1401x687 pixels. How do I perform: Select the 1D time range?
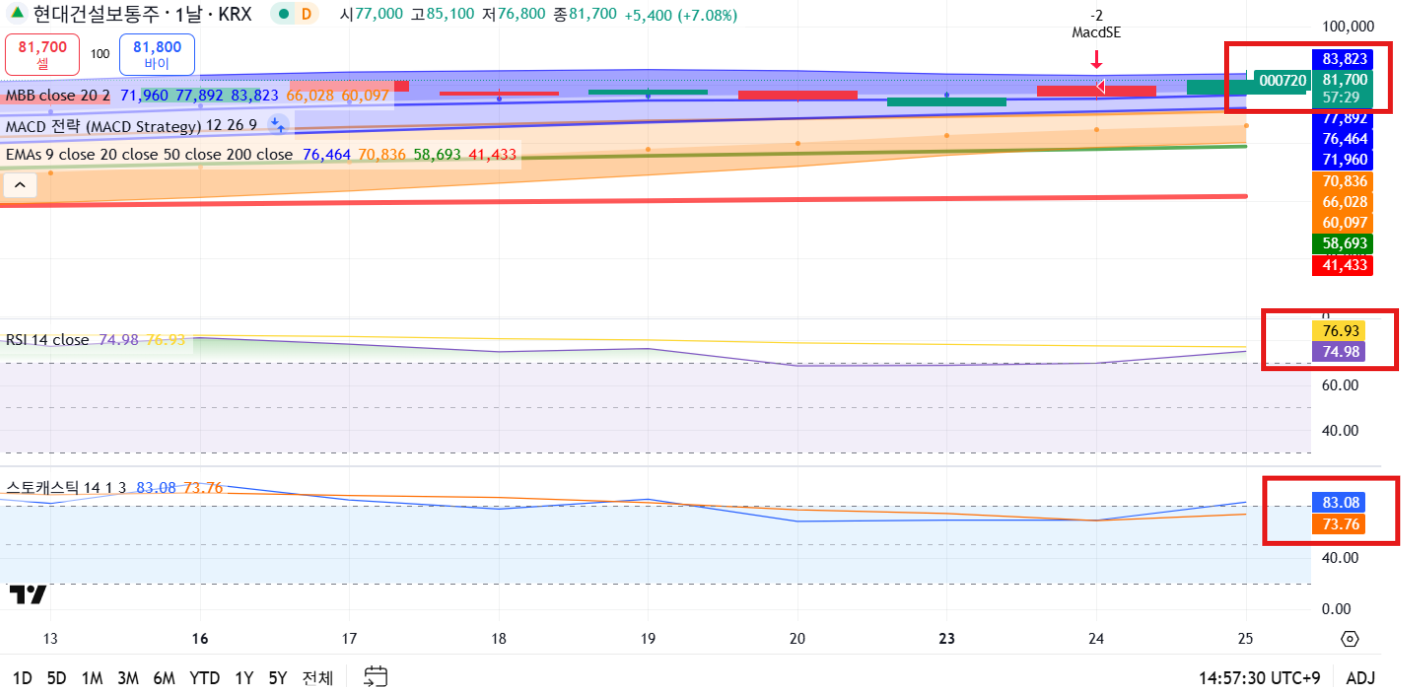point(22,678)
